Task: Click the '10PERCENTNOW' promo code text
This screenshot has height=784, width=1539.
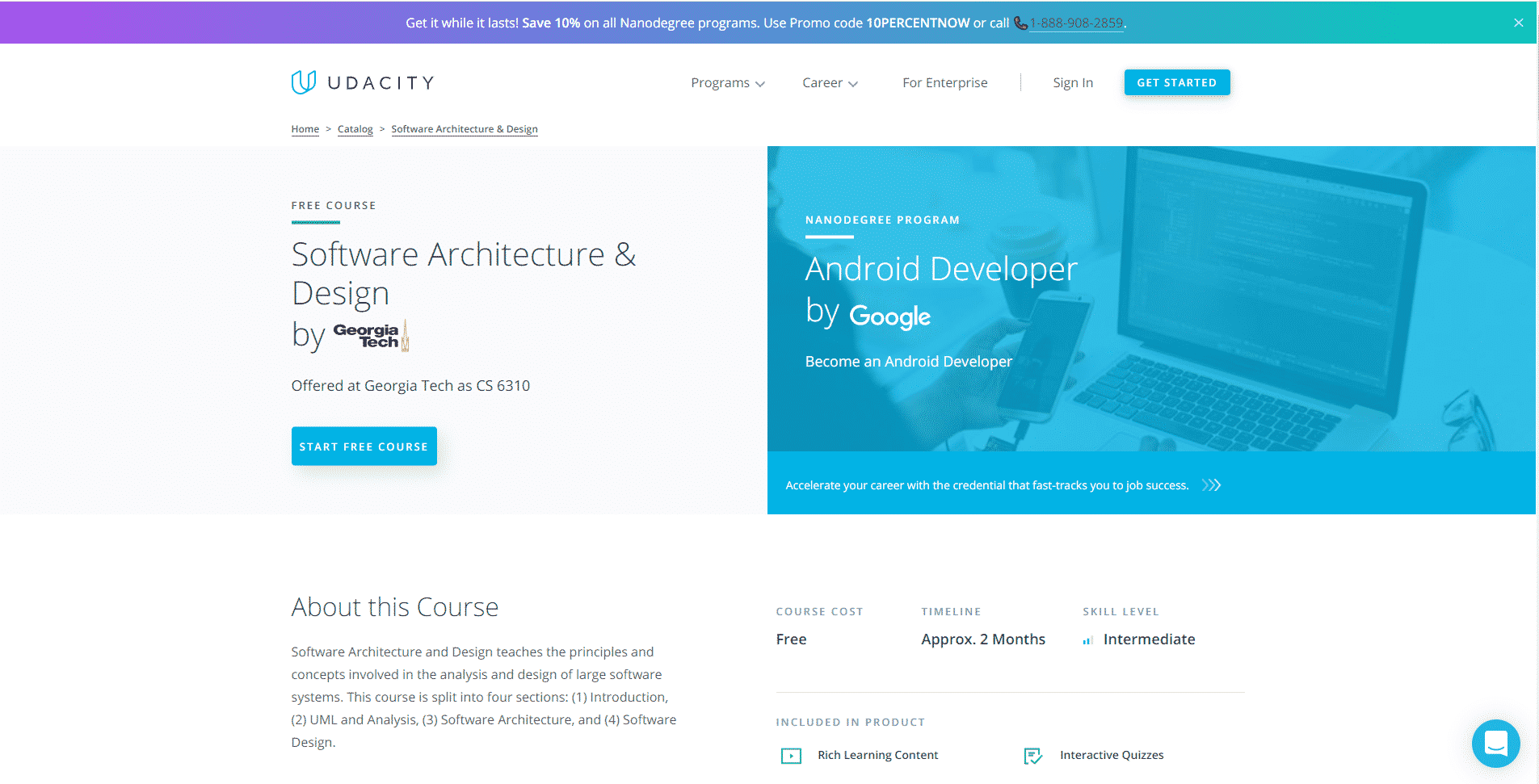Action: tap(918, 23)
